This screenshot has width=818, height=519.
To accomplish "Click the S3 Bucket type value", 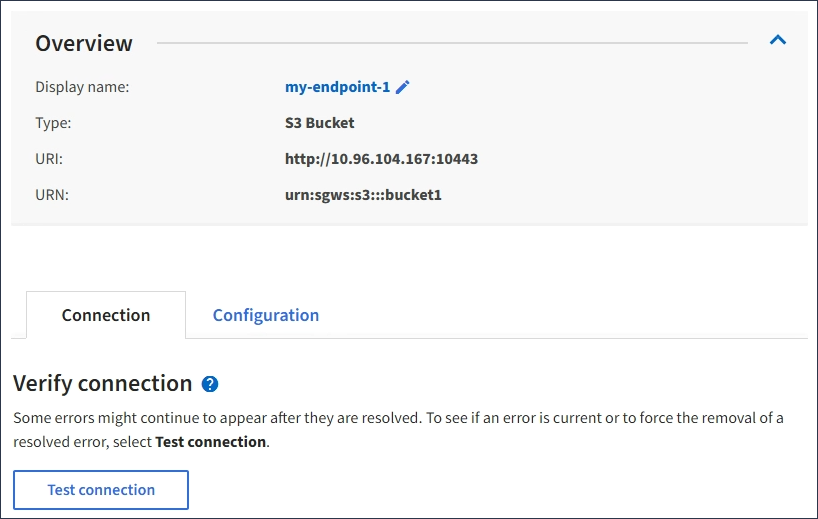I will 319,123.
